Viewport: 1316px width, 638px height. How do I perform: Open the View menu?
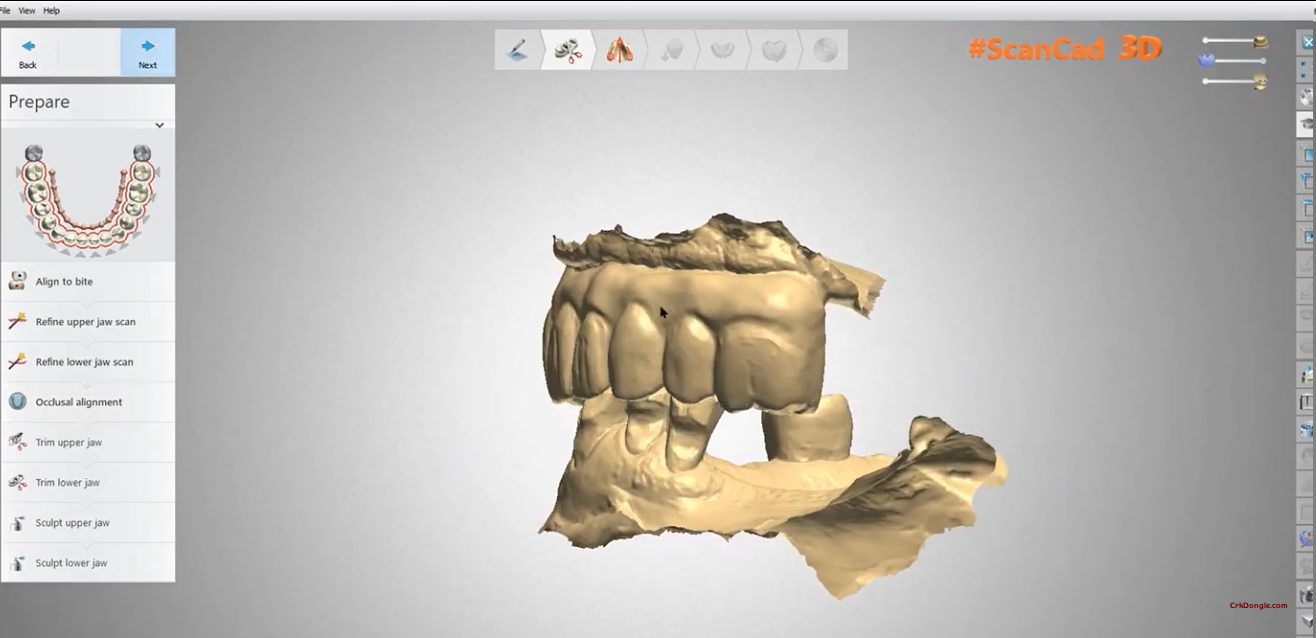click(27, 11)
